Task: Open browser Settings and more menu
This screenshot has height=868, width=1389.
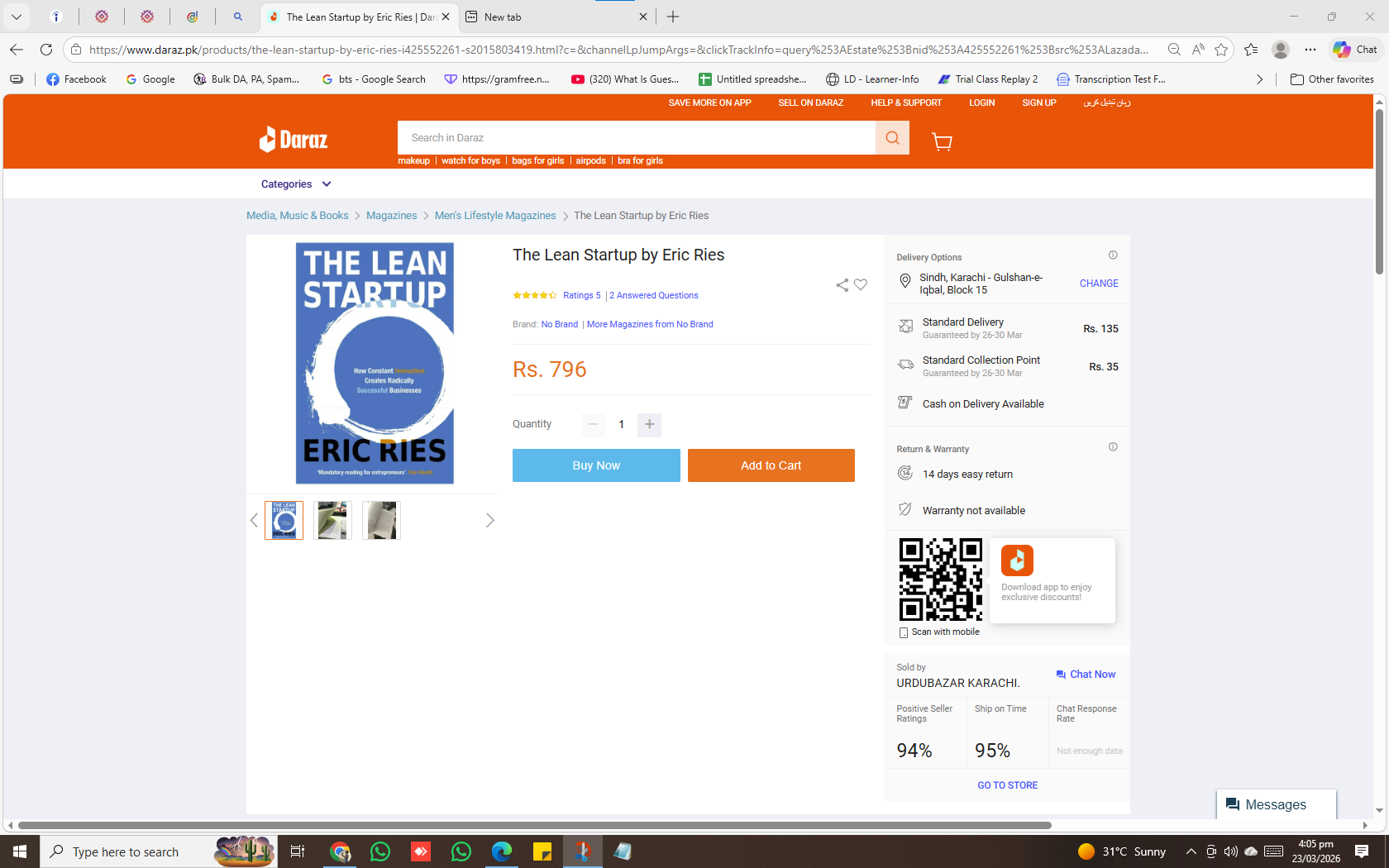Action: click(1310, 50)
